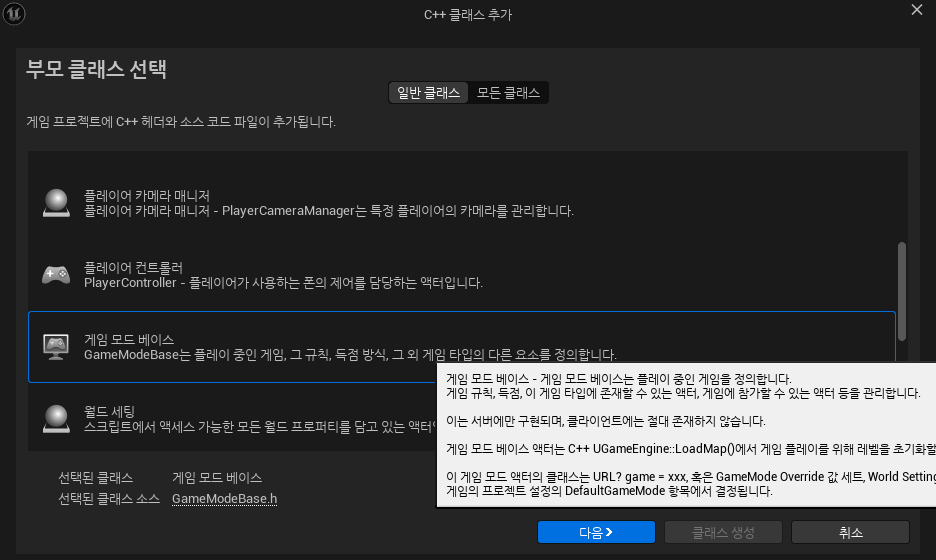This screenshot has width=936, height=560.
Task: Click the PlayerCameraManager description line
Action: [329, 211]
